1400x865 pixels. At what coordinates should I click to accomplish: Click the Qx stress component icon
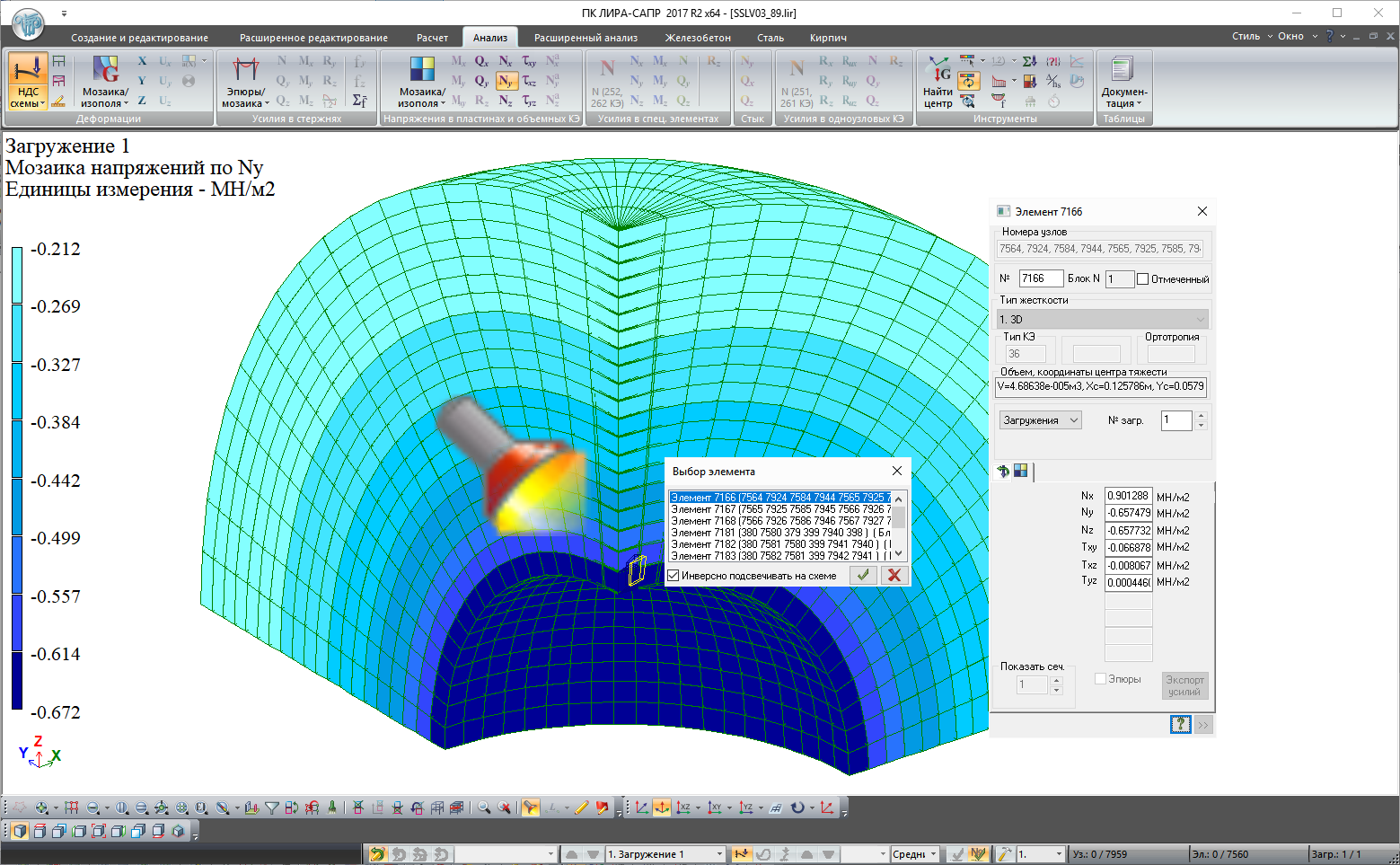[481, 61]
